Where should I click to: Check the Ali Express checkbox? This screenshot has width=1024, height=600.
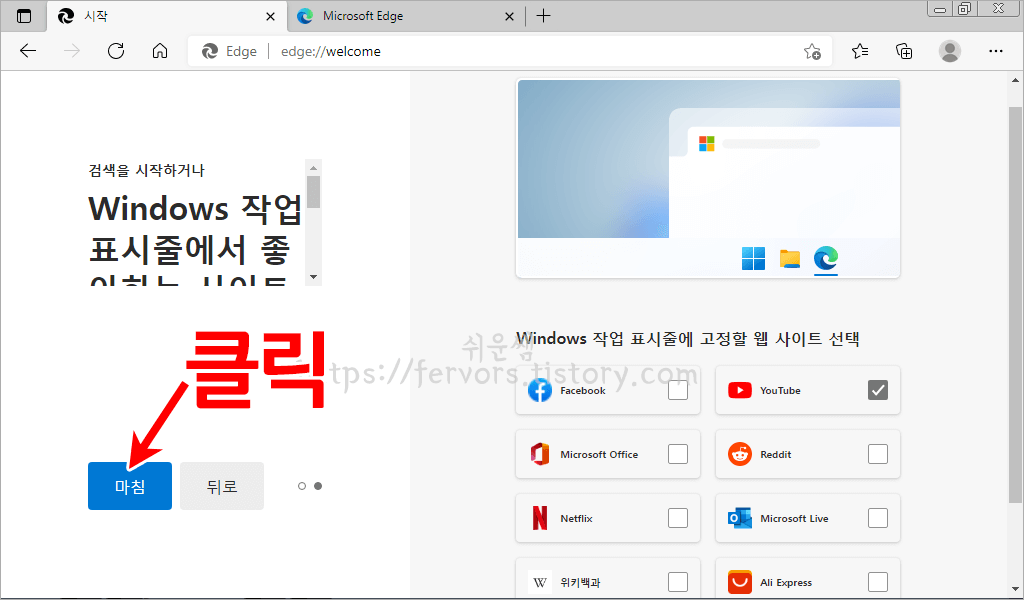(x=878, y=582)
